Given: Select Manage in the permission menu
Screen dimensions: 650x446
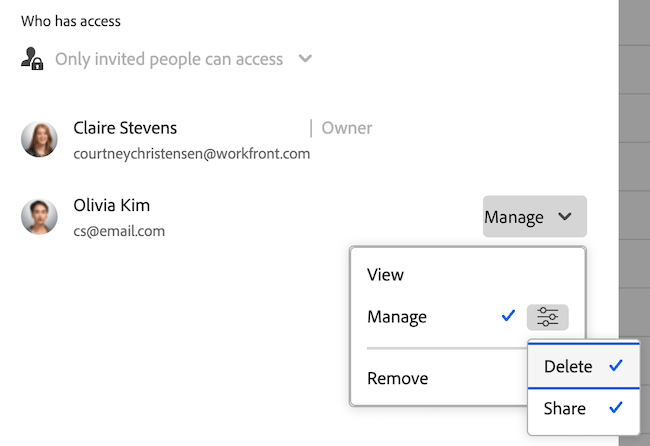Looking at the screenshot, I should [397, 317].
